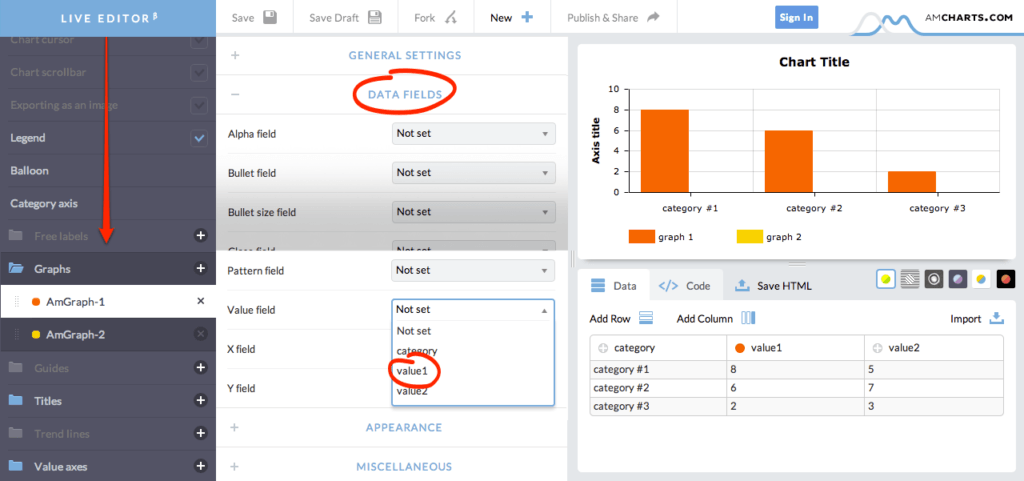
Task: Toggle Exporting as an image checkbox
Action: point(199,105)
